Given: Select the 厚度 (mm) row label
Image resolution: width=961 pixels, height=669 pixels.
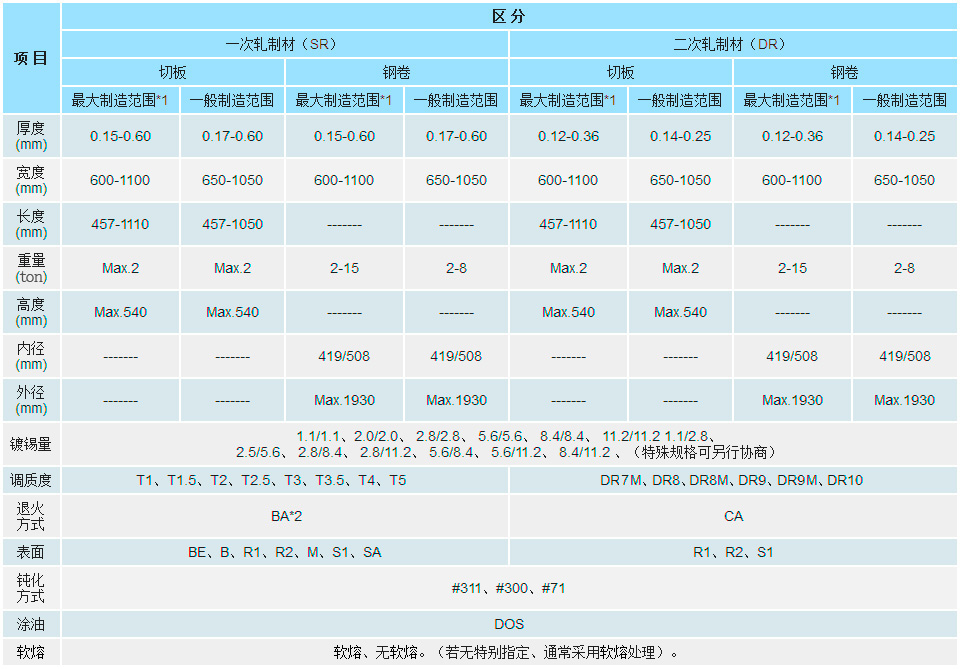Looking at the screenshot, I should [x=31, y=136].
